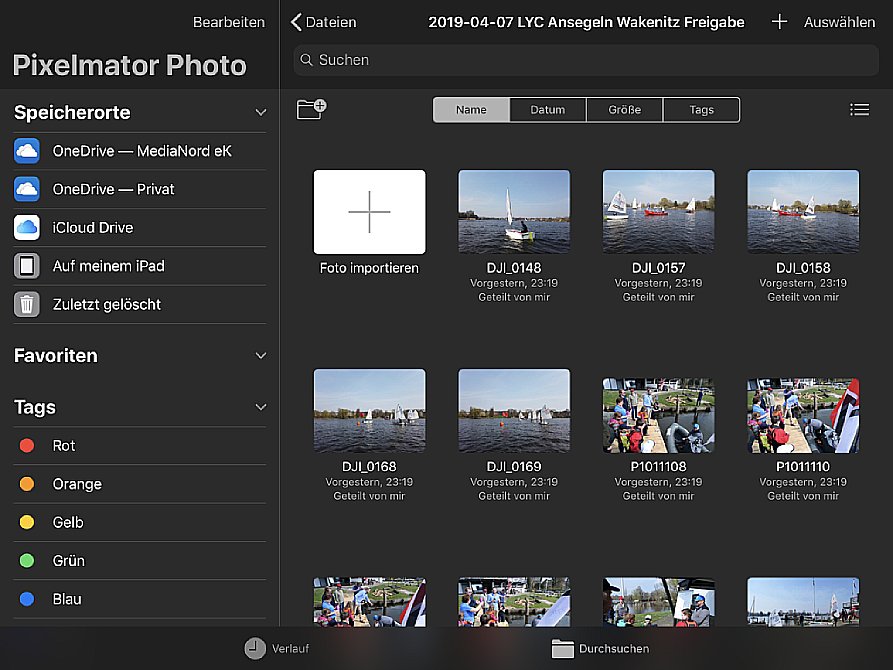
Task: Open iCloud Drive location
Action: pos(92,228)
